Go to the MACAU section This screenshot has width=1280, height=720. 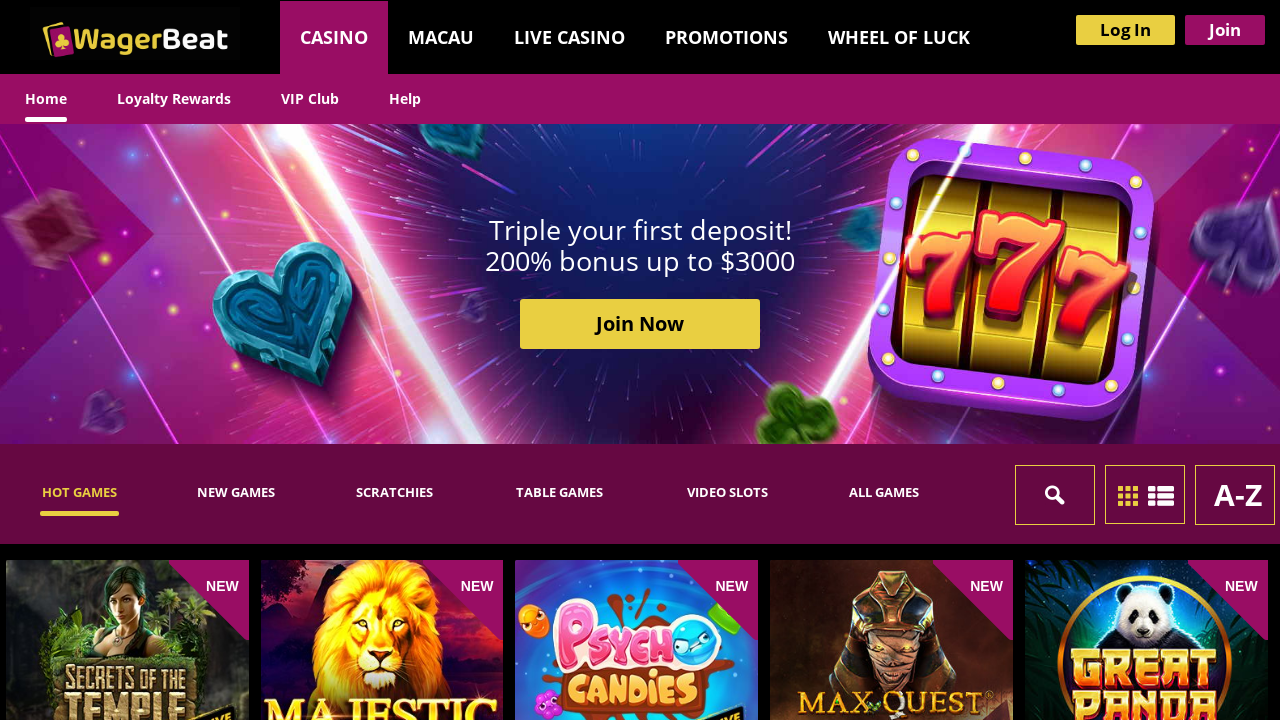[x=441, y=37]
